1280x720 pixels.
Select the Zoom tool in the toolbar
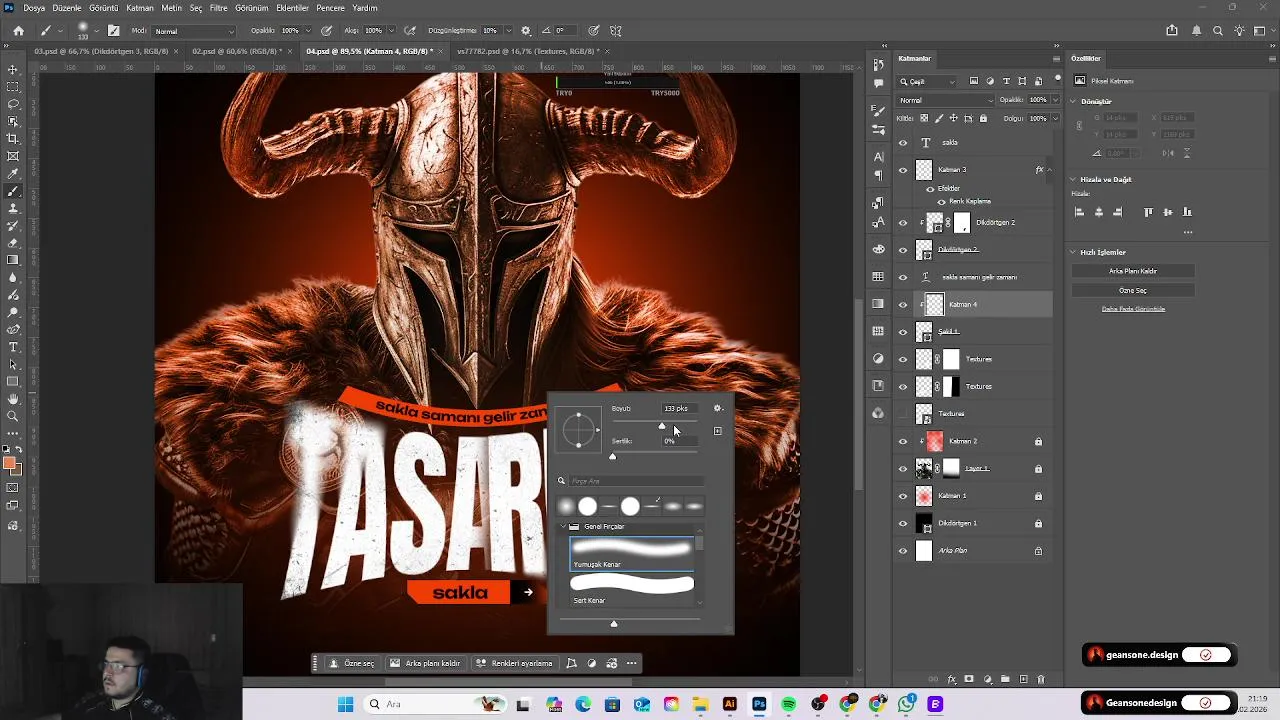click(x=13, y=416)
